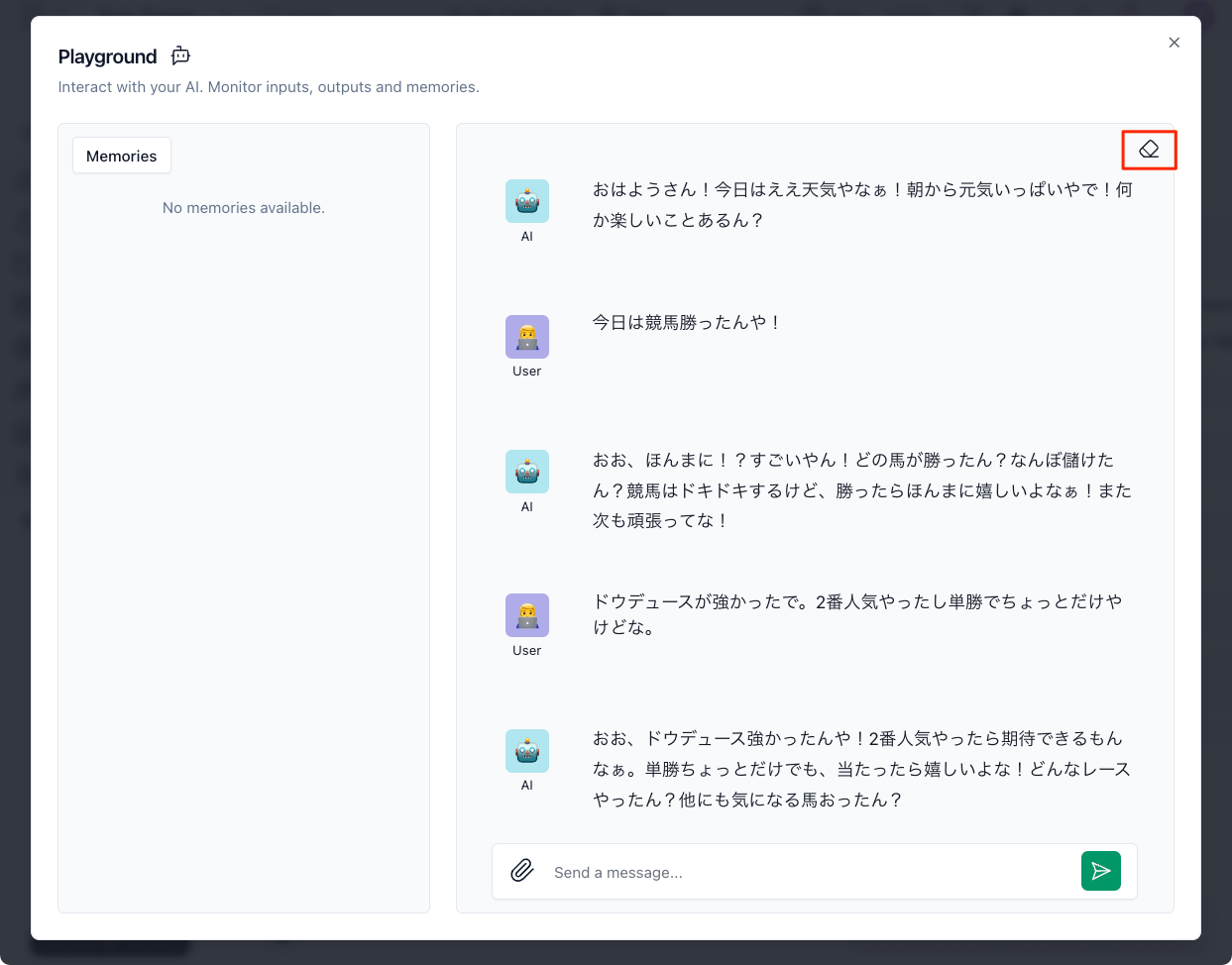Click the 'Playground' dialog title
The height and width of the screenshot is (965, 1232).
point(107,56)
